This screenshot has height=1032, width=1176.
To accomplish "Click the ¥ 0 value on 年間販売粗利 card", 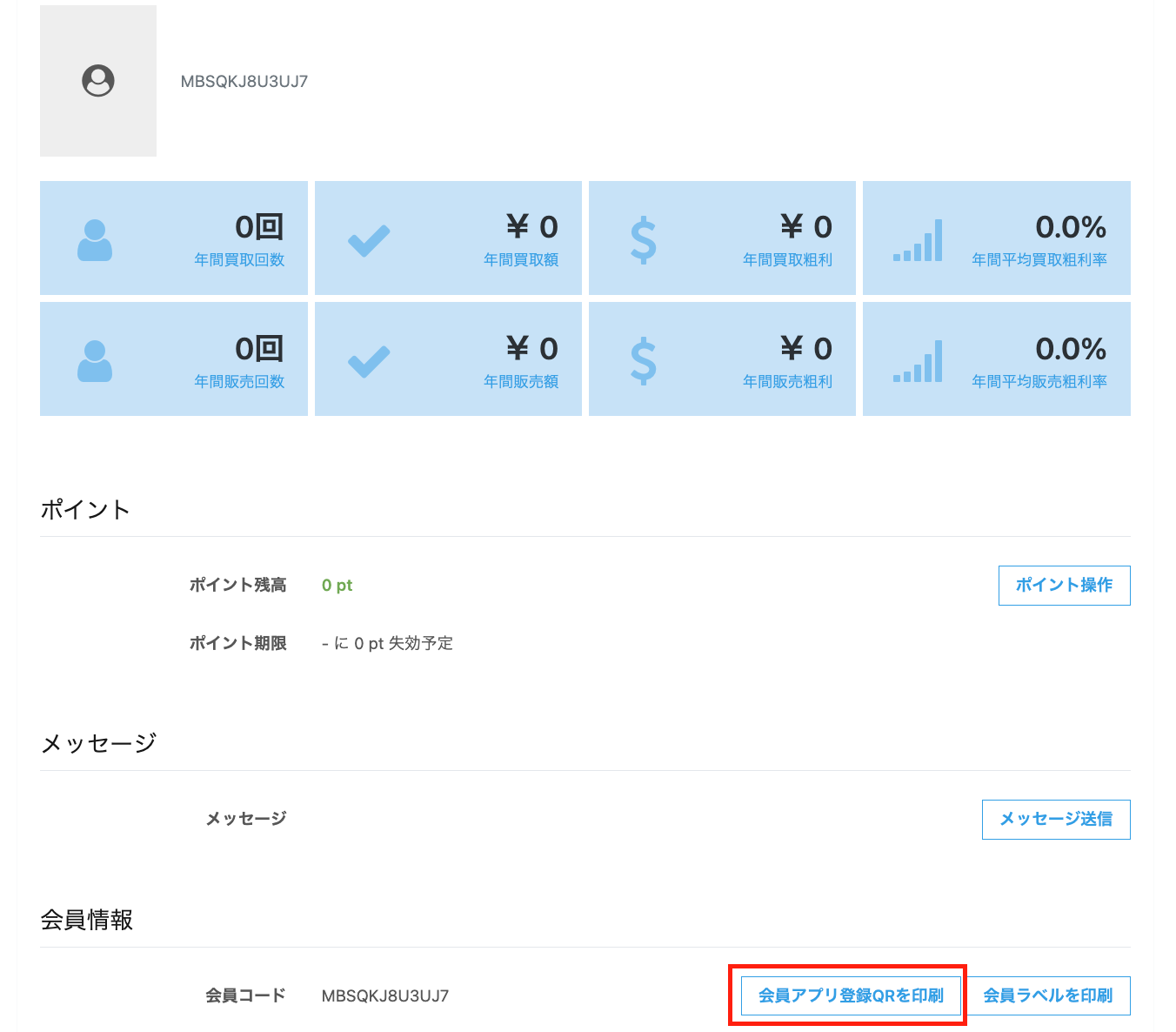I will pyautogui.click(x=806, y=349).
